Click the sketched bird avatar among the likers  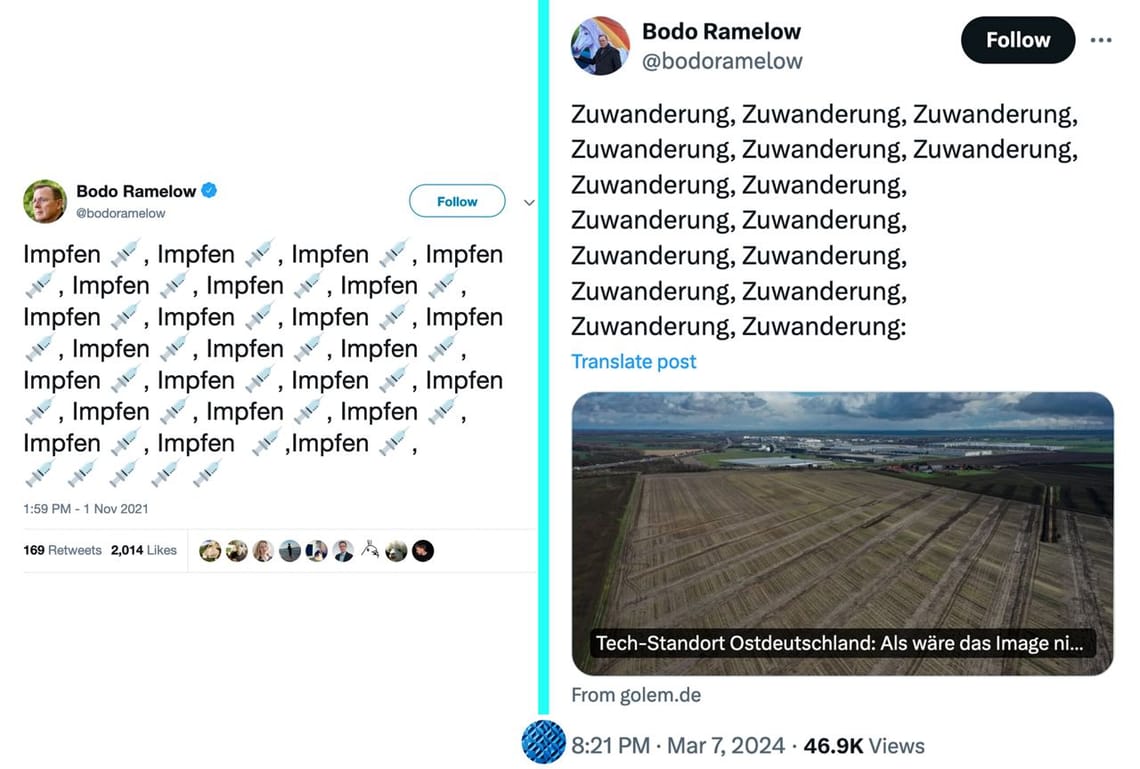[x=370, y=550]
